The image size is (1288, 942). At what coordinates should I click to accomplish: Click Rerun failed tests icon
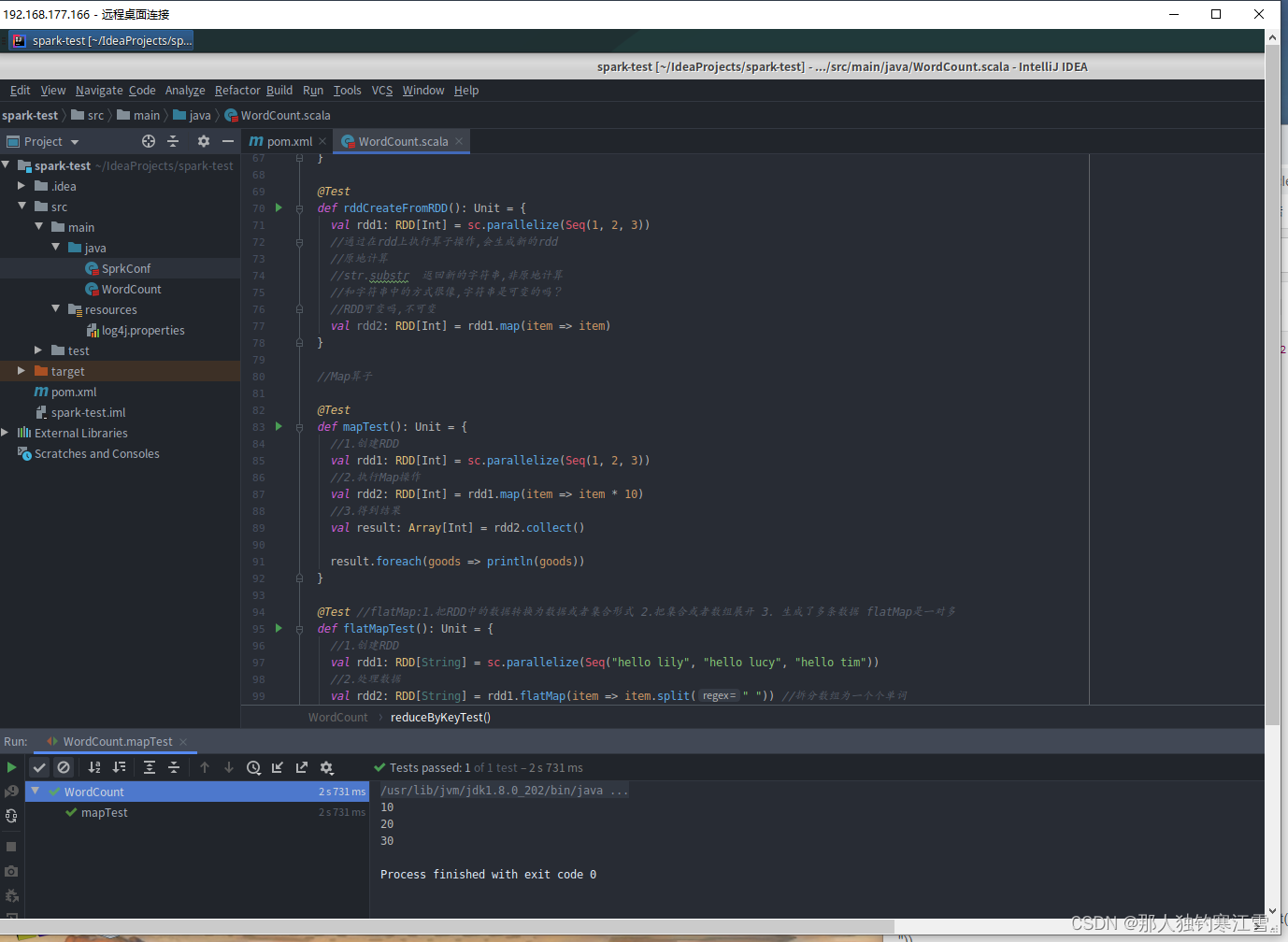11,792
